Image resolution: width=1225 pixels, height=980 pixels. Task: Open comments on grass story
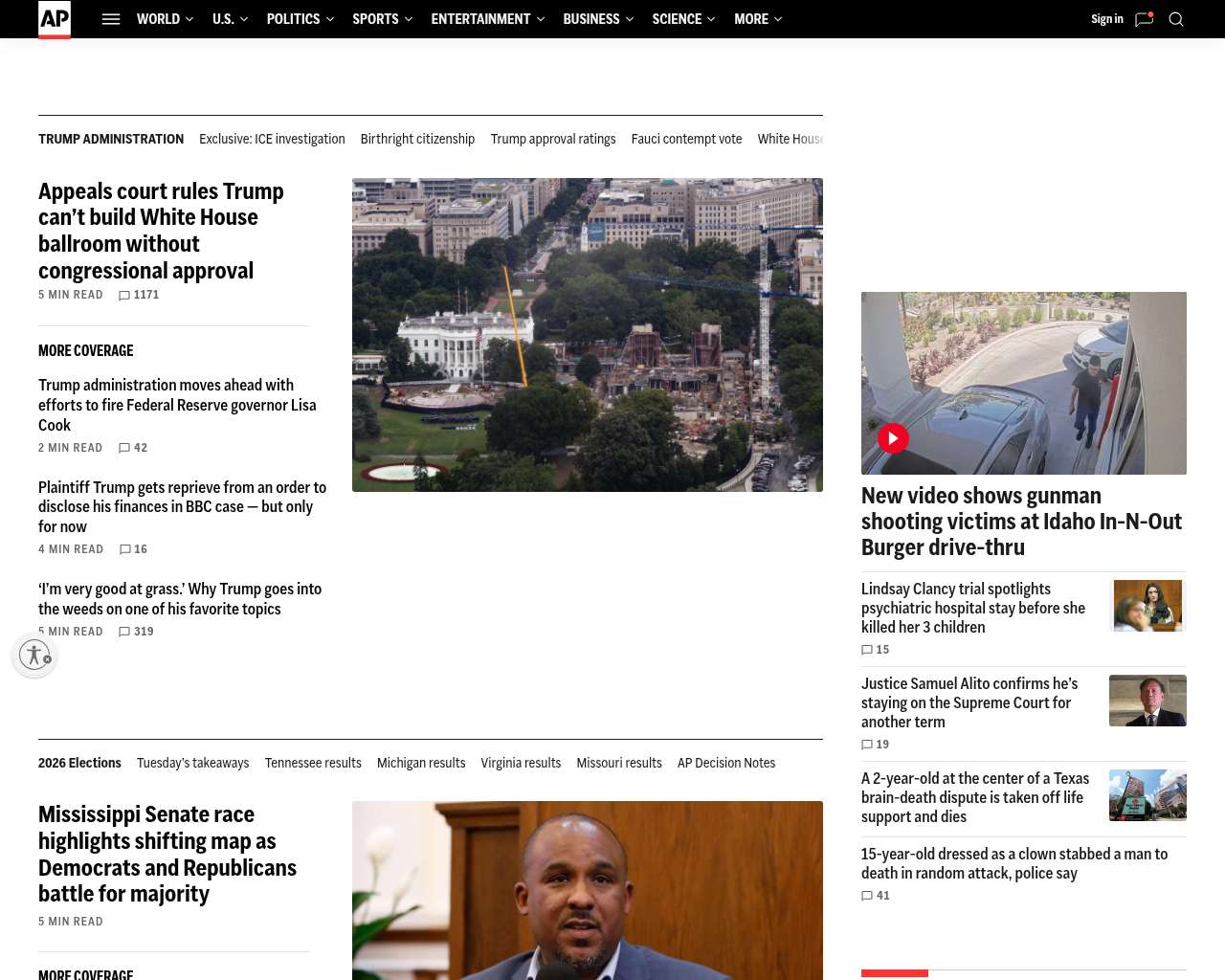[x=136, y=632]
